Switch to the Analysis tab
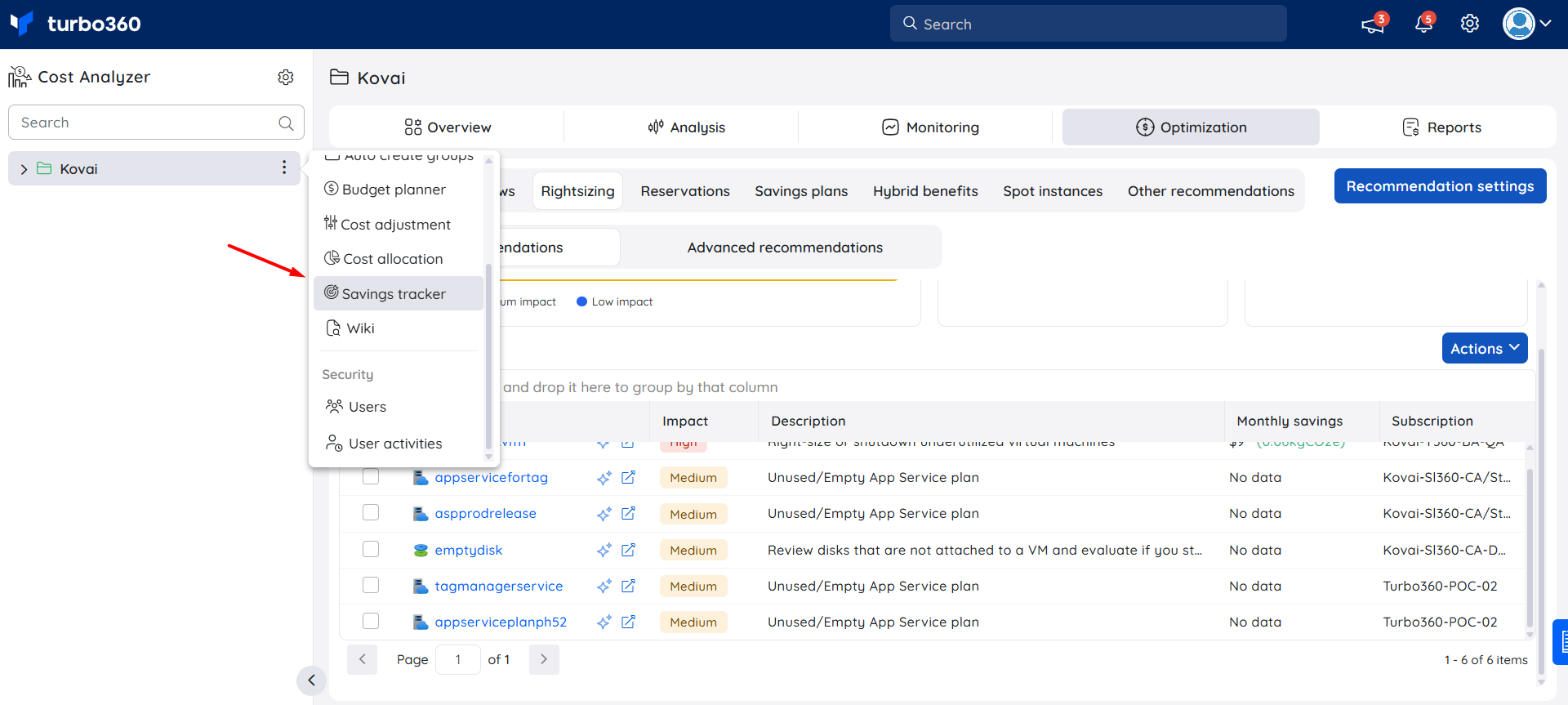The width and height of the screenshot is (1568, 705). [686, 127]
